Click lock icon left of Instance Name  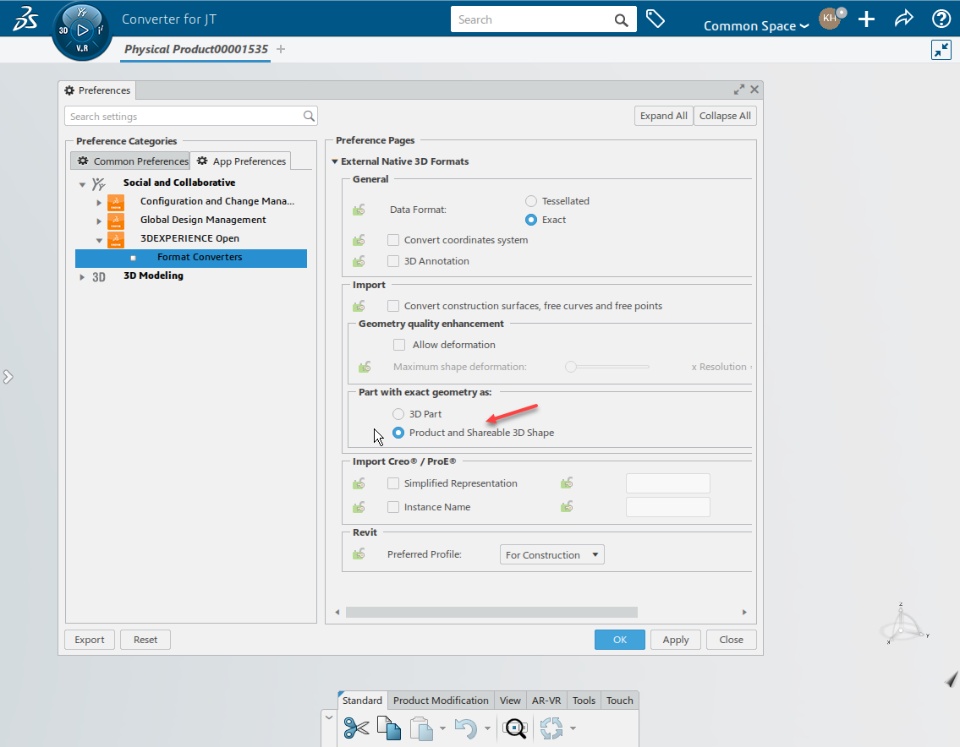pyautogui.click(x=359, y=507)
